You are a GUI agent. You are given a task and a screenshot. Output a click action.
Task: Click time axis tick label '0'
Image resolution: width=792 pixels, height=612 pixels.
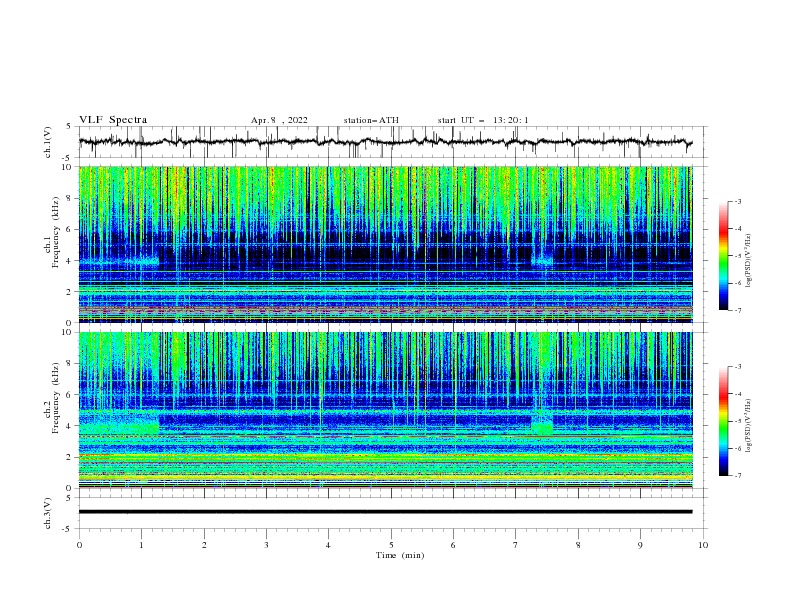(x=79, y=545)
